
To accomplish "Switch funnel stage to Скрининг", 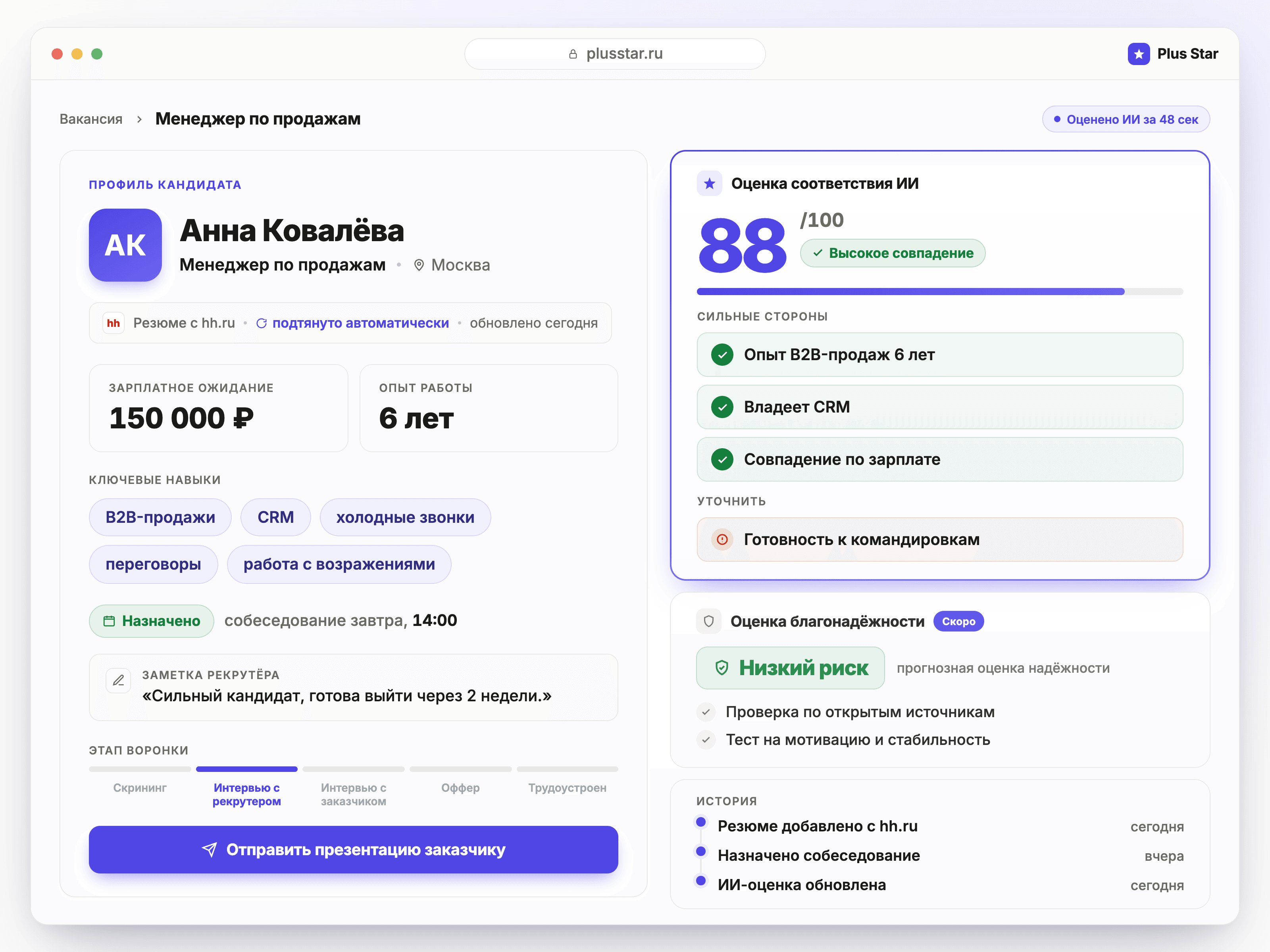I will coord(140,788).
